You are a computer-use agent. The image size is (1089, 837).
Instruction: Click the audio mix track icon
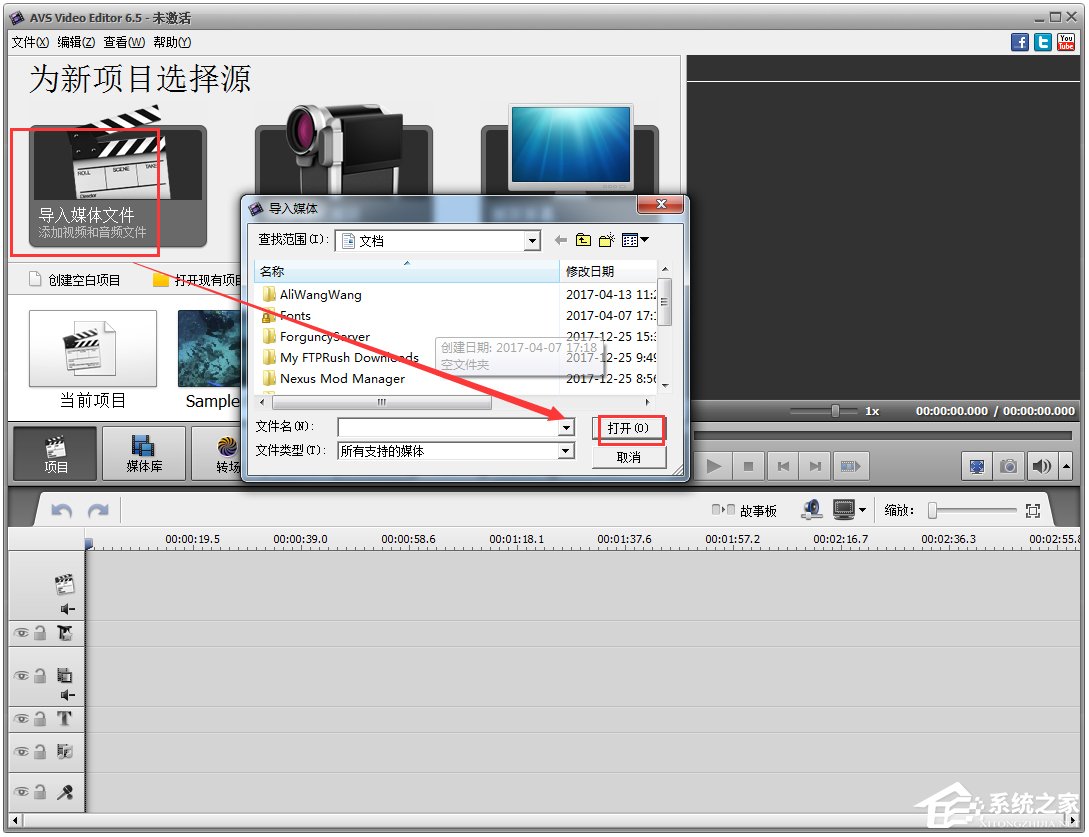(65, 752)
